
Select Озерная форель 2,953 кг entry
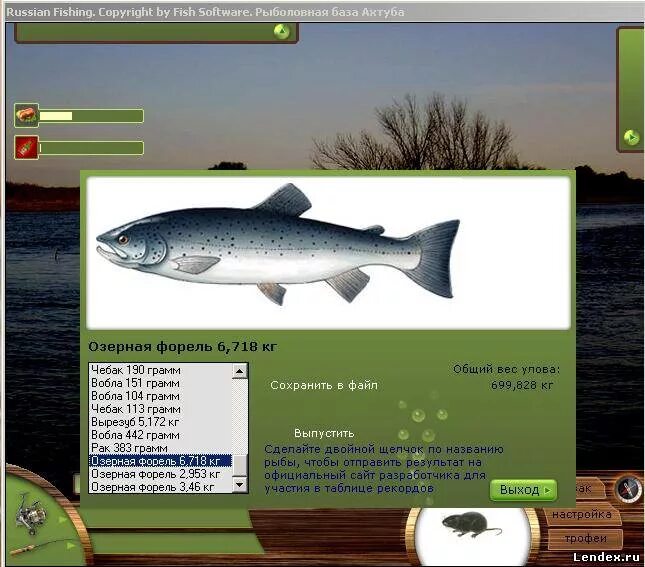pyautogui.click(x=160, y=474)
